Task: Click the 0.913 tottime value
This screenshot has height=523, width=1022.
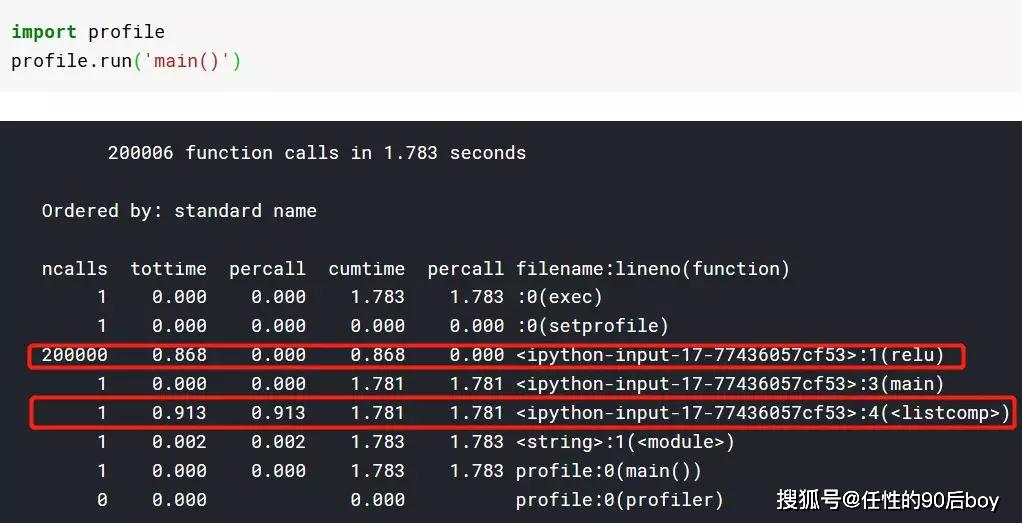Action: [179, 413]
